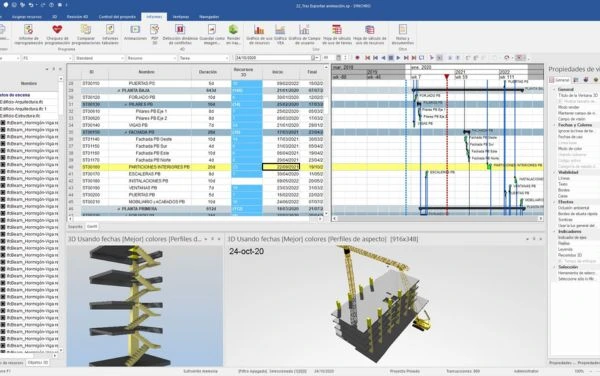Click the Duración column header
This screenshot has width=600, height=376.
click(x=208, y=72)
